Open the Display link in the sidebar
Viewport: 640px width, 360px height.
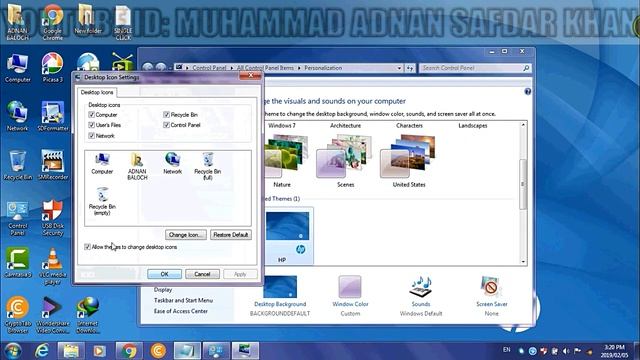(163, 290)
